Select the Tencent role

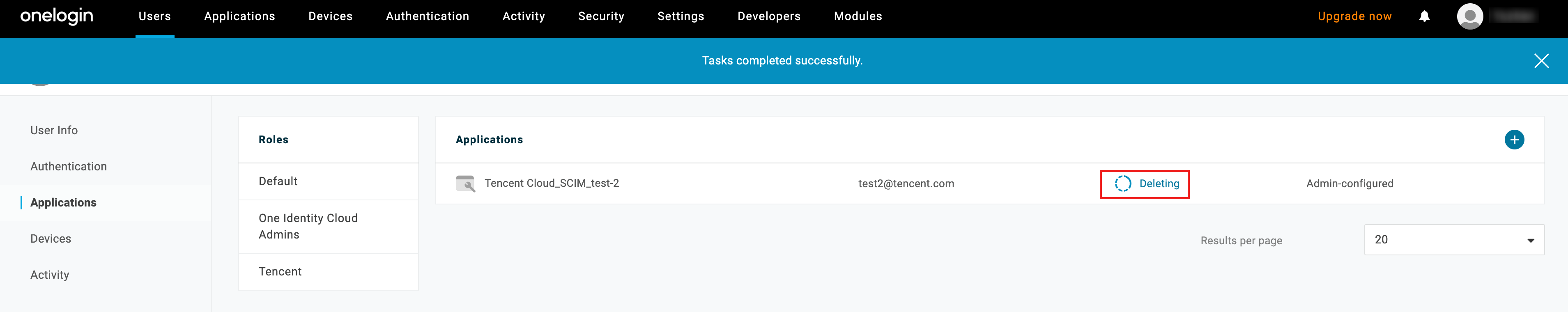(280, 272)
